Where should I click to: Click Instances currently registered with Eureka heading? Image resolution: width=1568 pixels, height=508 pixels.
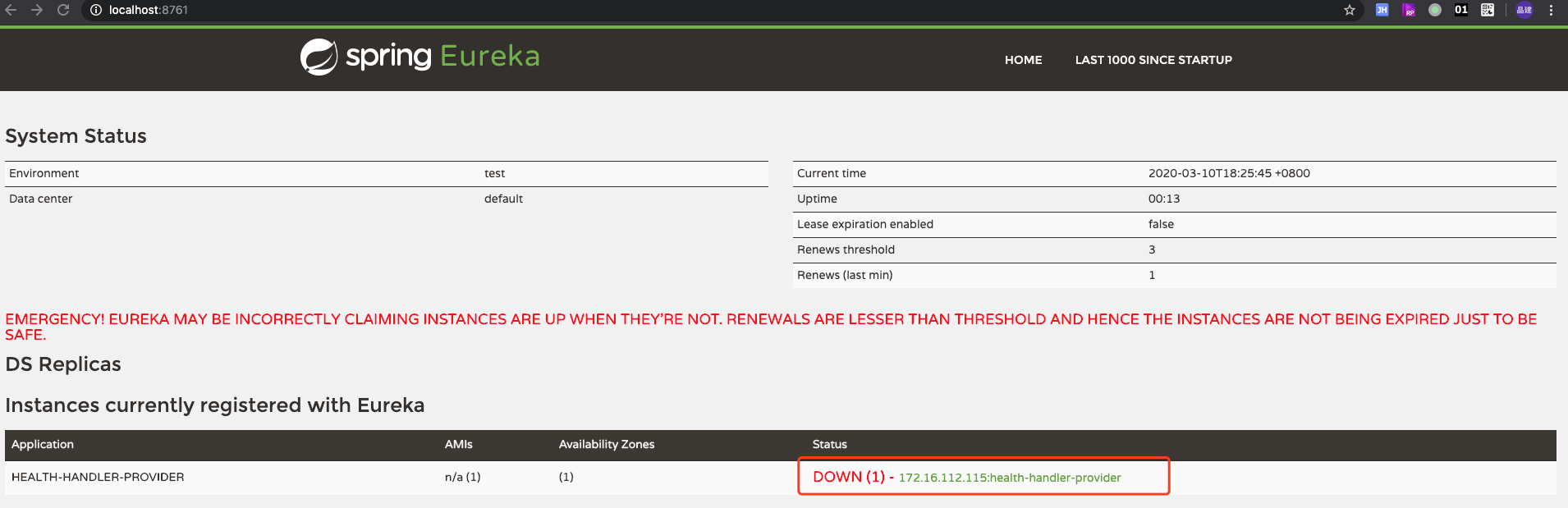[x=215, y=405]
